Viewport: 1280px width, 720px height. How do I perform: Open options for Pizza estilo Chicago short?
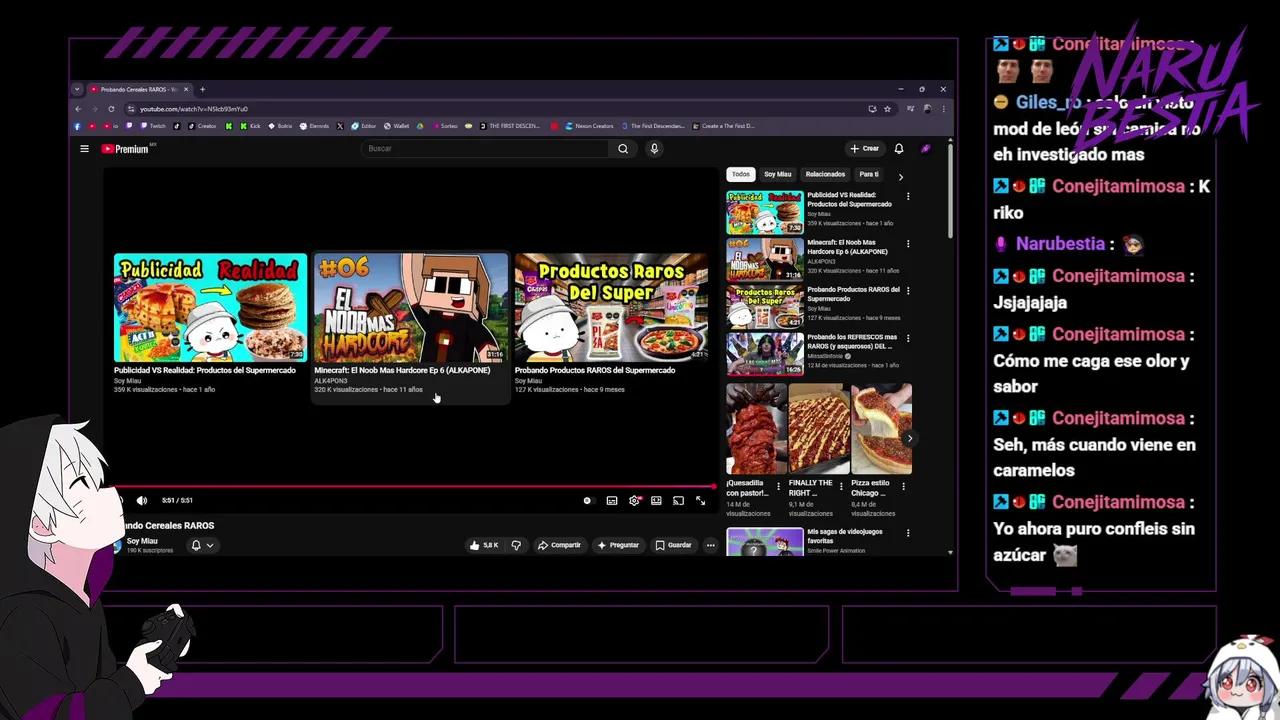coord(904,487)
